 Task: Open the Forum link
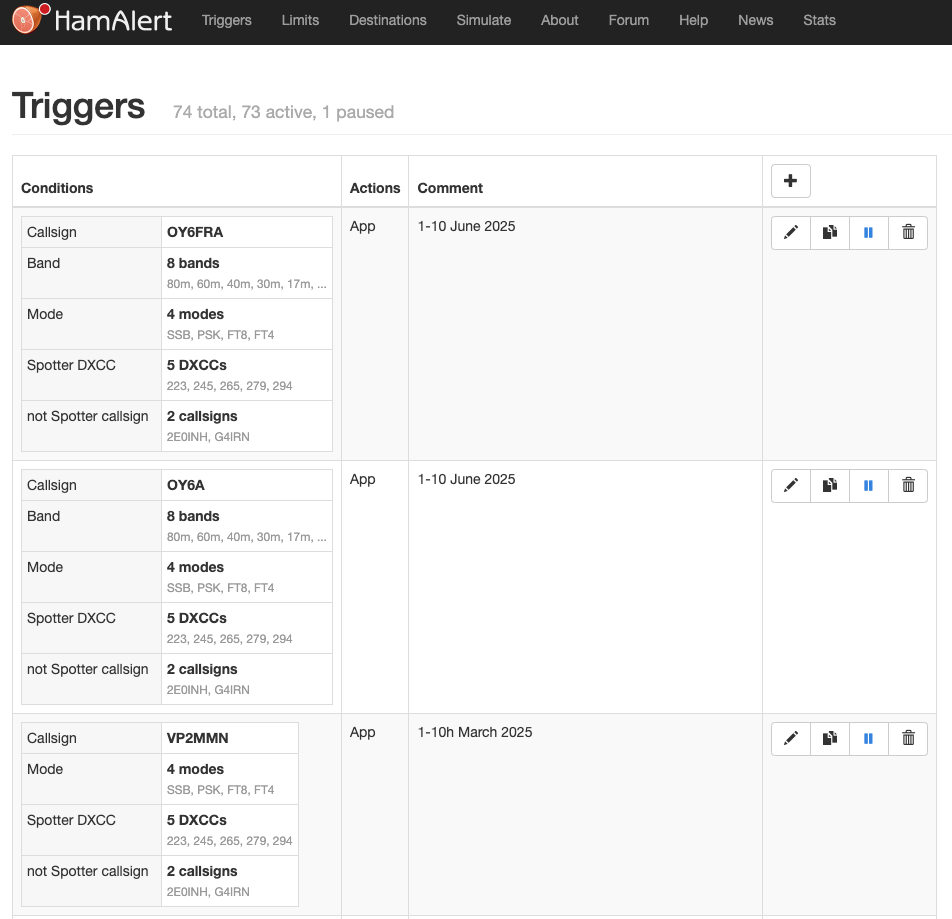tap(628, 20)
